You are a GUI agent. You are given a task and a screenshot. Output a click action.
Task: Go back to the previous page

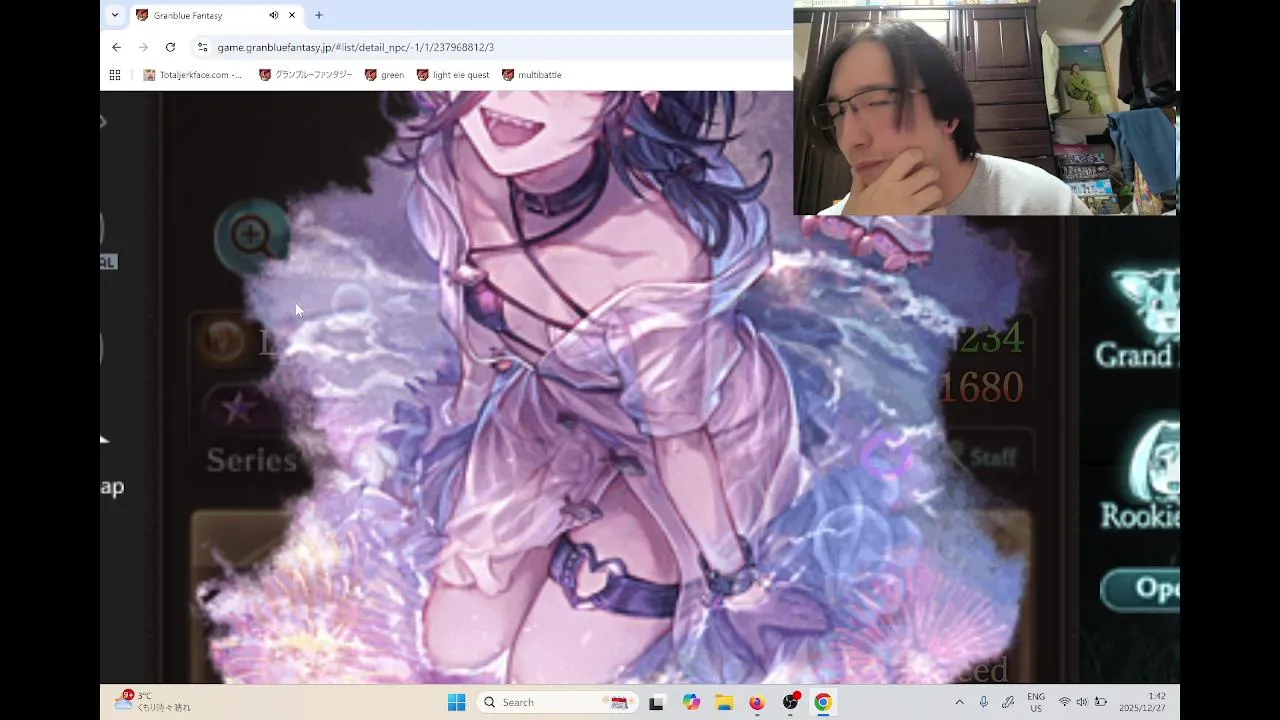tap(116, 47)
